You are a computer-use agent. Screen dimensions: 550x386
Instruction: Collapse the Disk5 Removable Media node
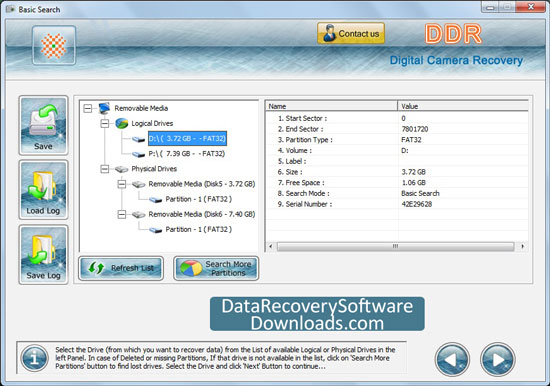point(122,184)
